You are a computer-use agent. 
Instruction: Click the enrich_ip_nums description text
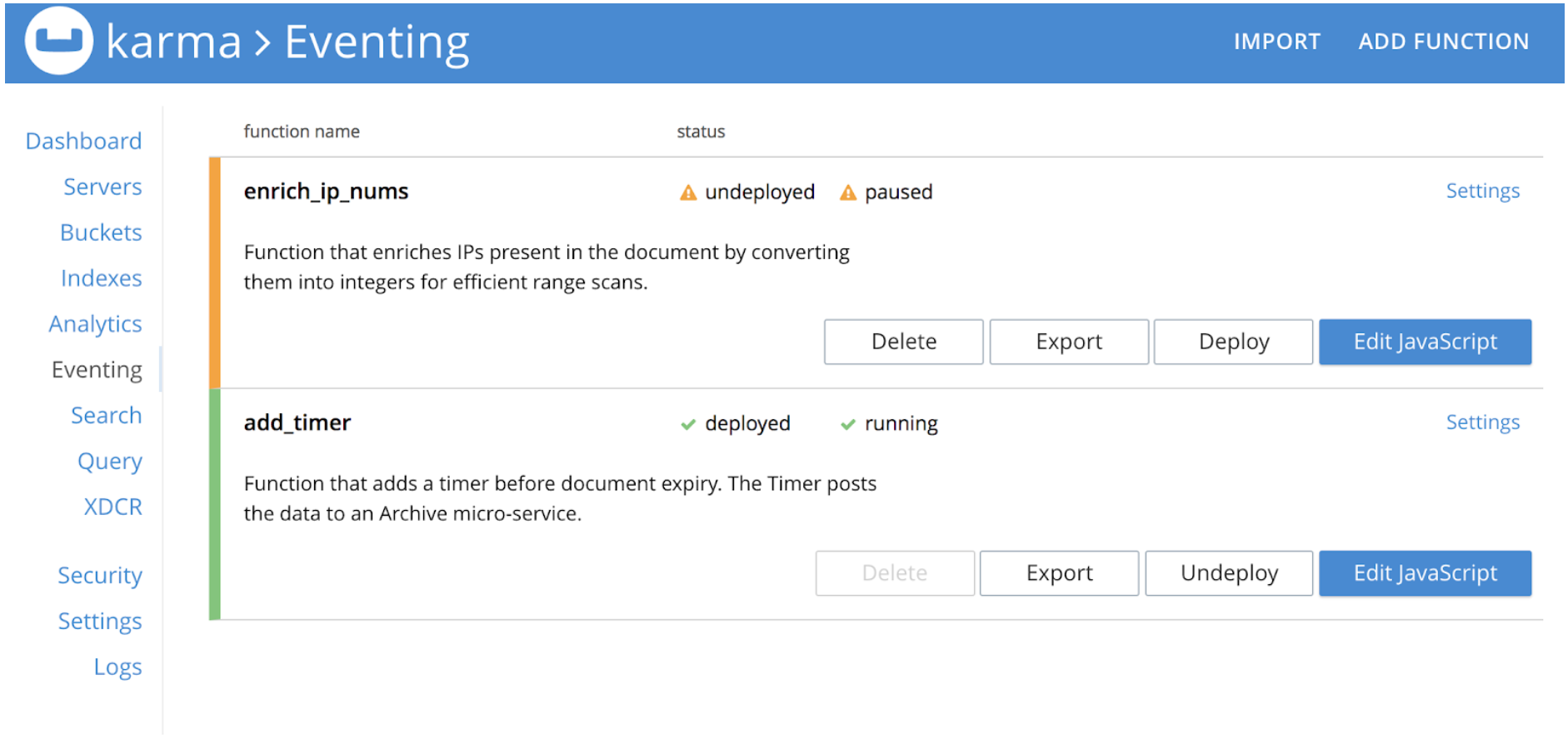[x=547, y=267]
